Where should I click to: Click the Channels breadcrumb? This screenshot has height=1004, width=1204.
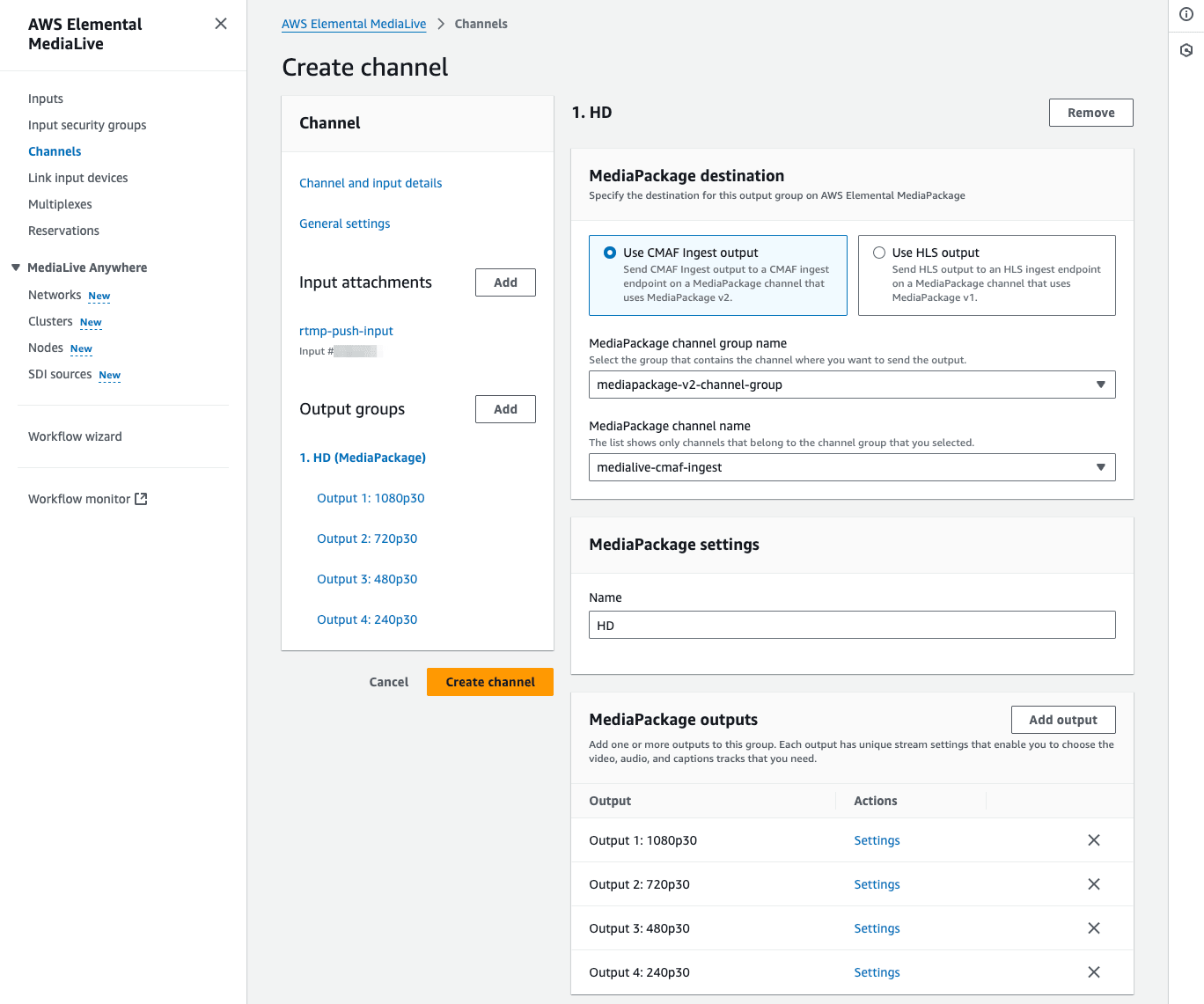(481, 24)
